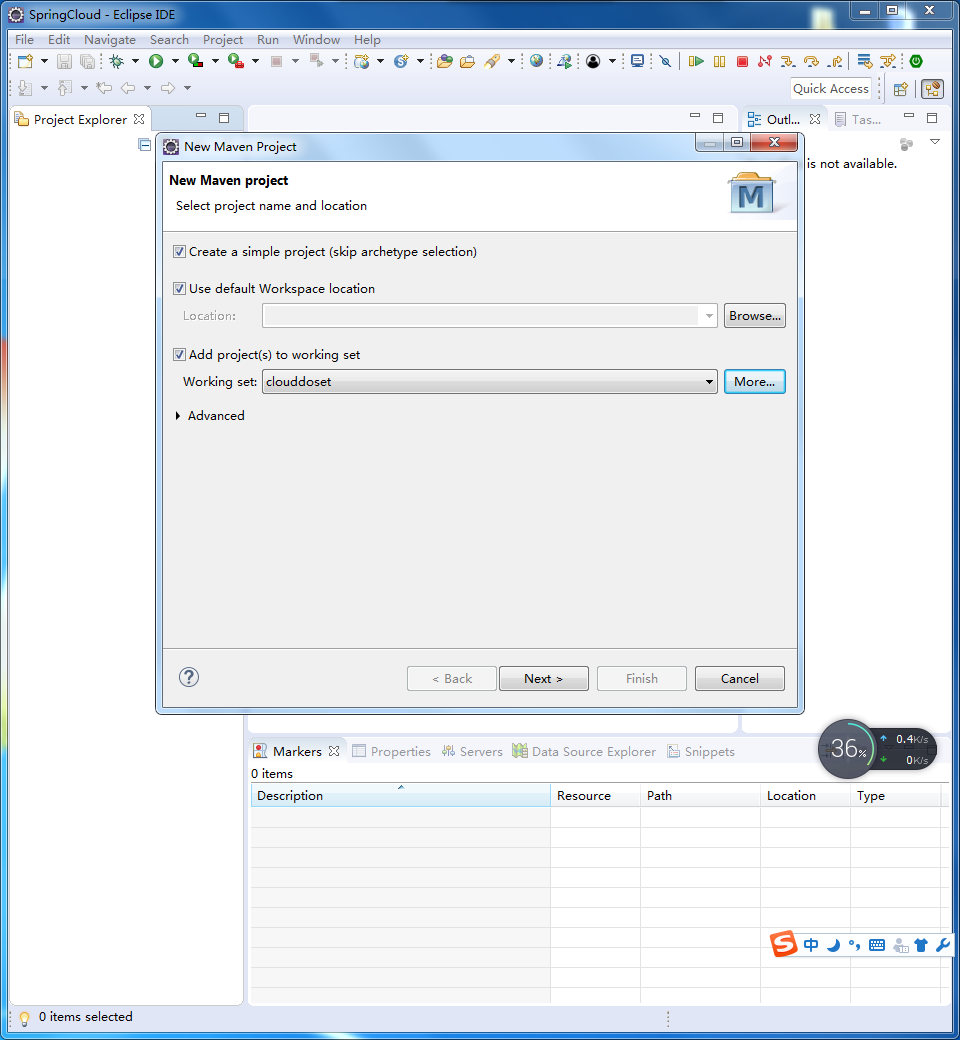Screen dimensions: 960x1040
Task: Open the New wizard dropdown arrow
Action: [x=44, y=62]
